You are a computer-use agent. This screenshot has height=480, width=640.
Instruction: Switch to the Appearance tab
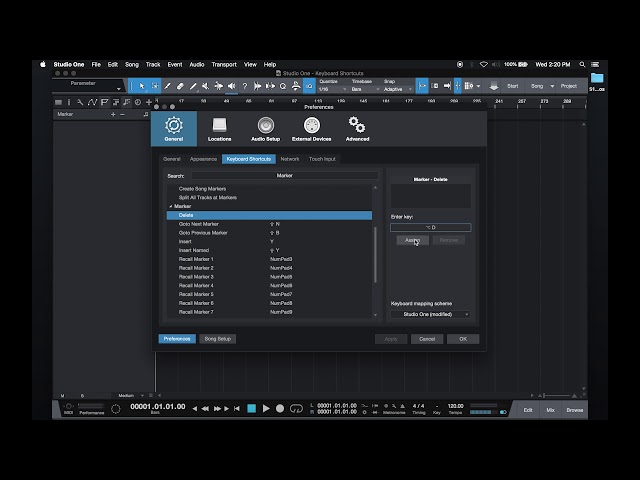pyautogui.click(x=203, y=159)
